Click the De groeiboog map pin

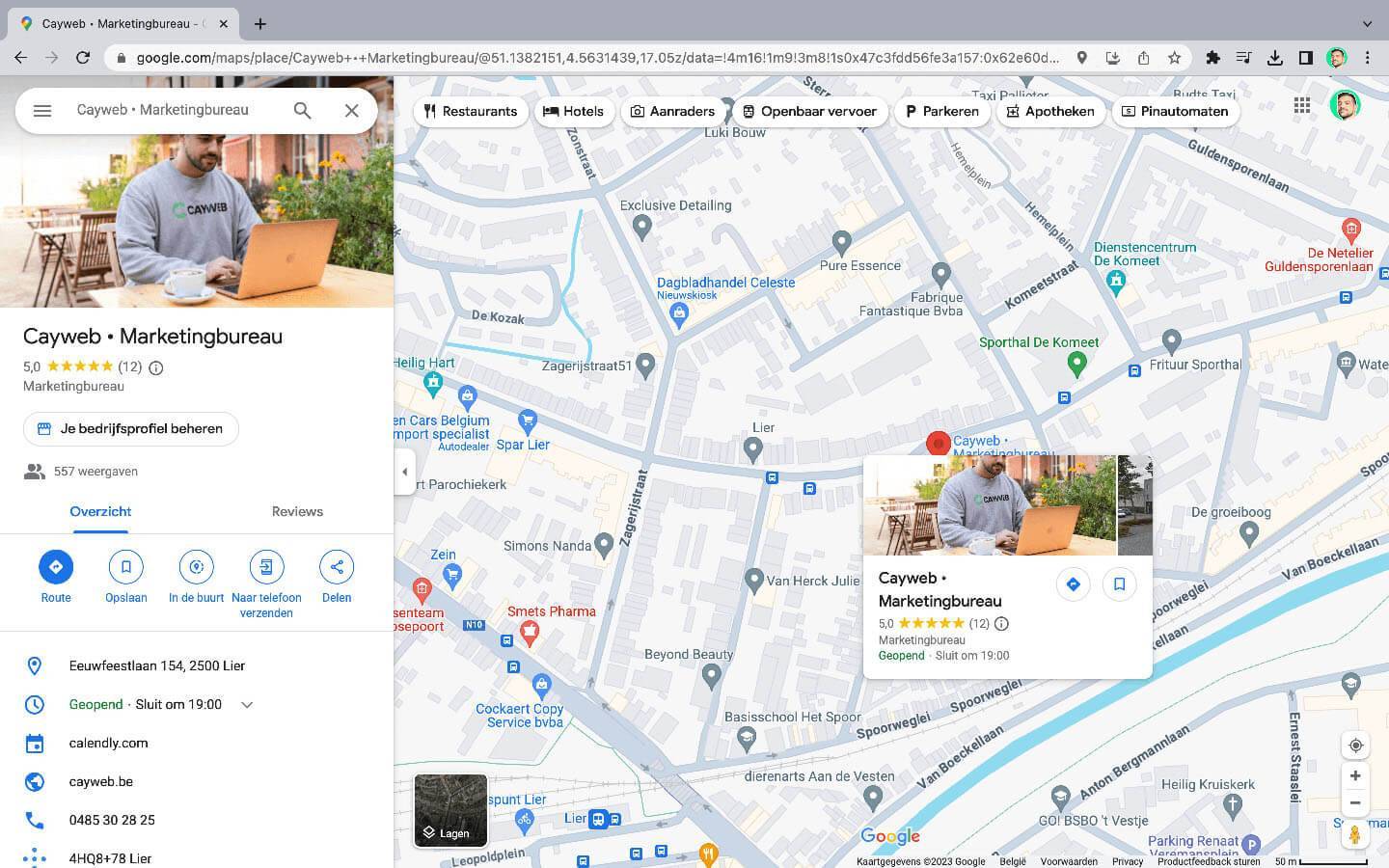point(1249,531)
